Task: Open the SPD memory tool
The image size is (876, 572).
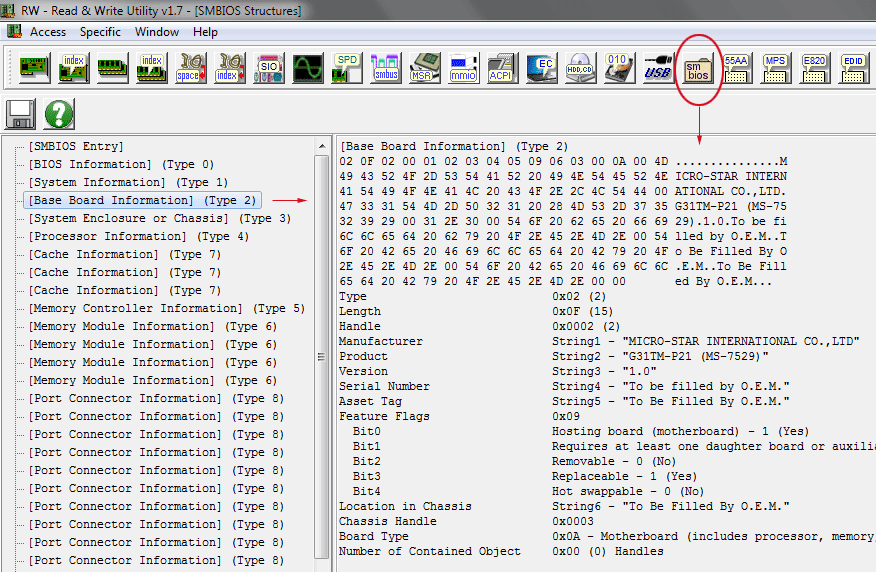Action: click(x=346, y=68)
